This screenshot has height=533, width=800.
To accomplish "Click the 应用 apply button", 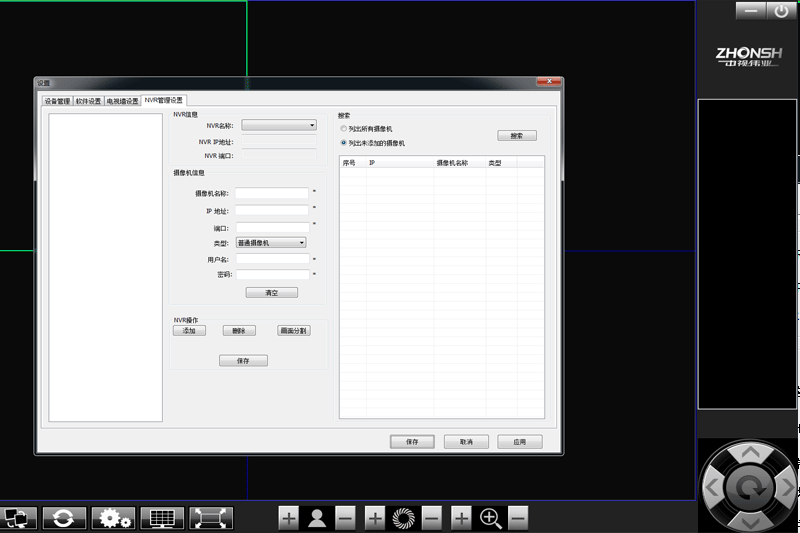I will coord(520,442).
